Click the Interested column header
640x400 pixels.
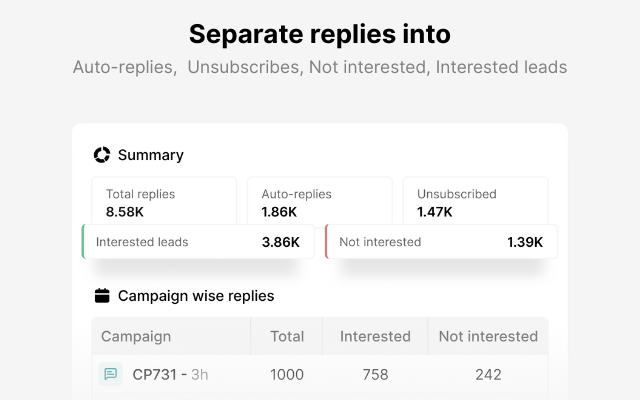coord(375,337)
